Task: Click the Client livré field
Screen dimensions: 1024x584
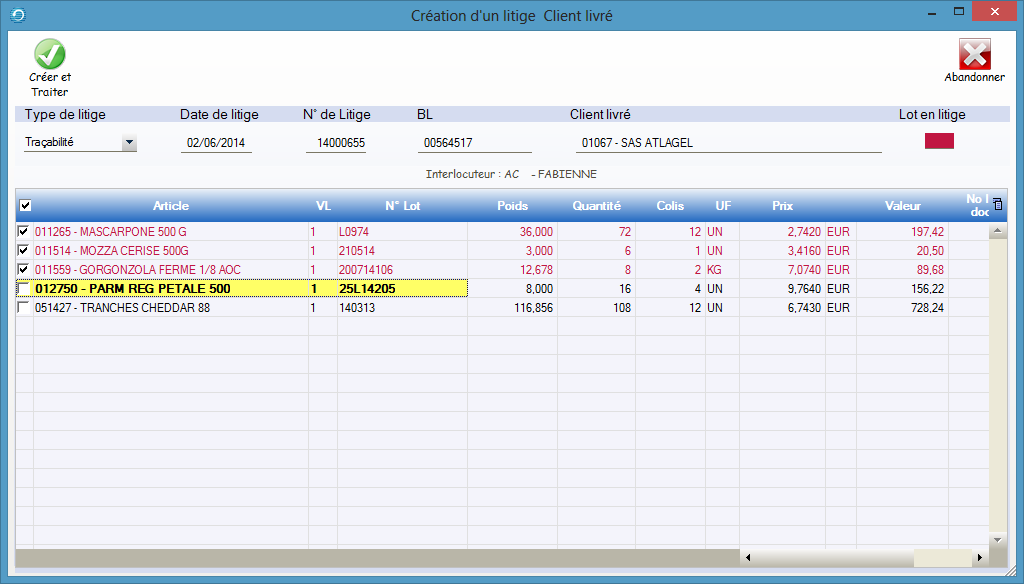Action: [x=728, y=143]
